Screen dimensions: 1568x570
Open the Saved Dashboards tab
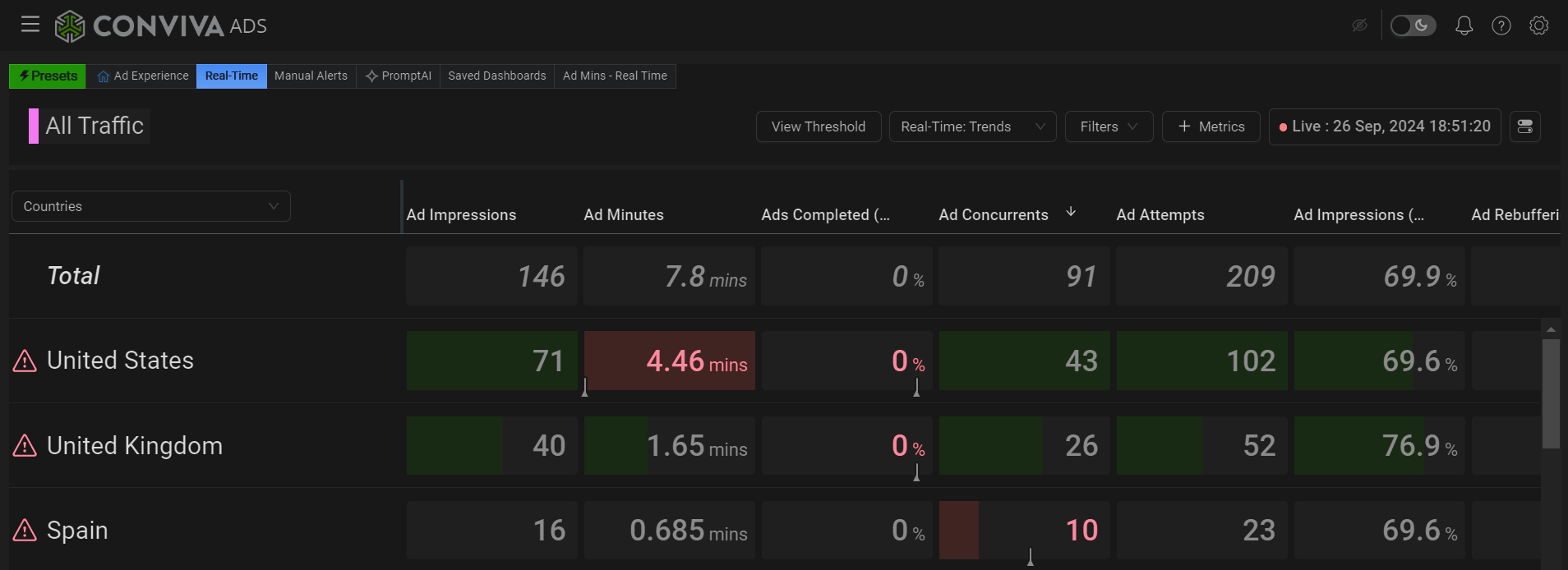pyautogui.click(x=496, y=76)
